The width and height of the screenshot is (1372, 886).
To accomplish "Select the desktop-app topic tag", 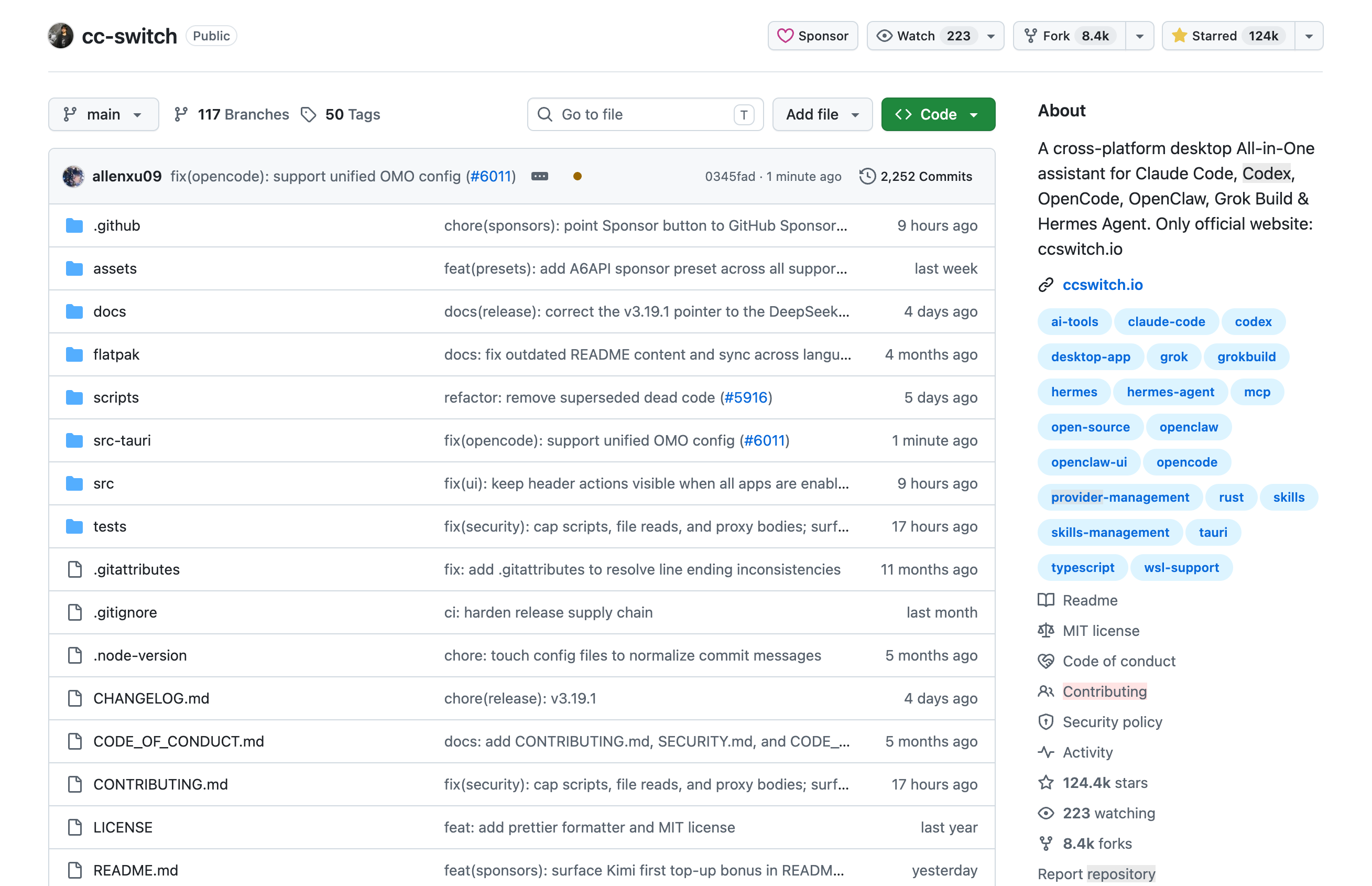I will pos(1090,356).
